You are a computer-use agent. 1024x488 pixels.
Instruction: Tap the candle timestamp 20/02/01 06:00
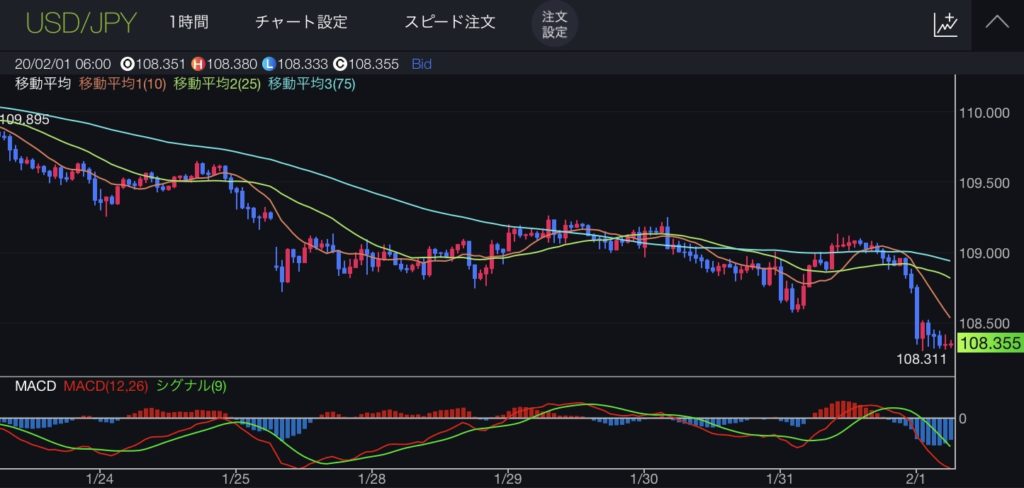pos(63,64)
